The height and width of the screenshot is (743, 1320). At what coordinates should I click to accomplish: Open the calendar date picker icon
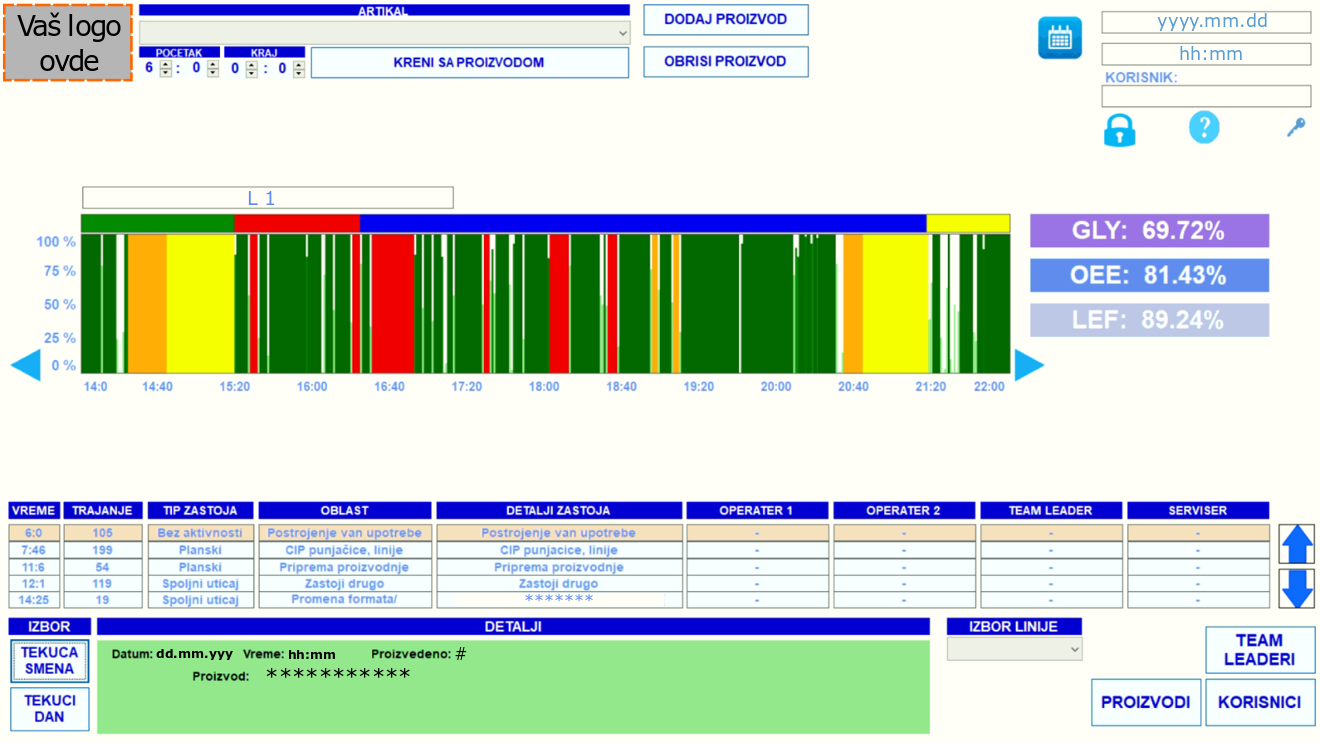[x=1059, y=38]
